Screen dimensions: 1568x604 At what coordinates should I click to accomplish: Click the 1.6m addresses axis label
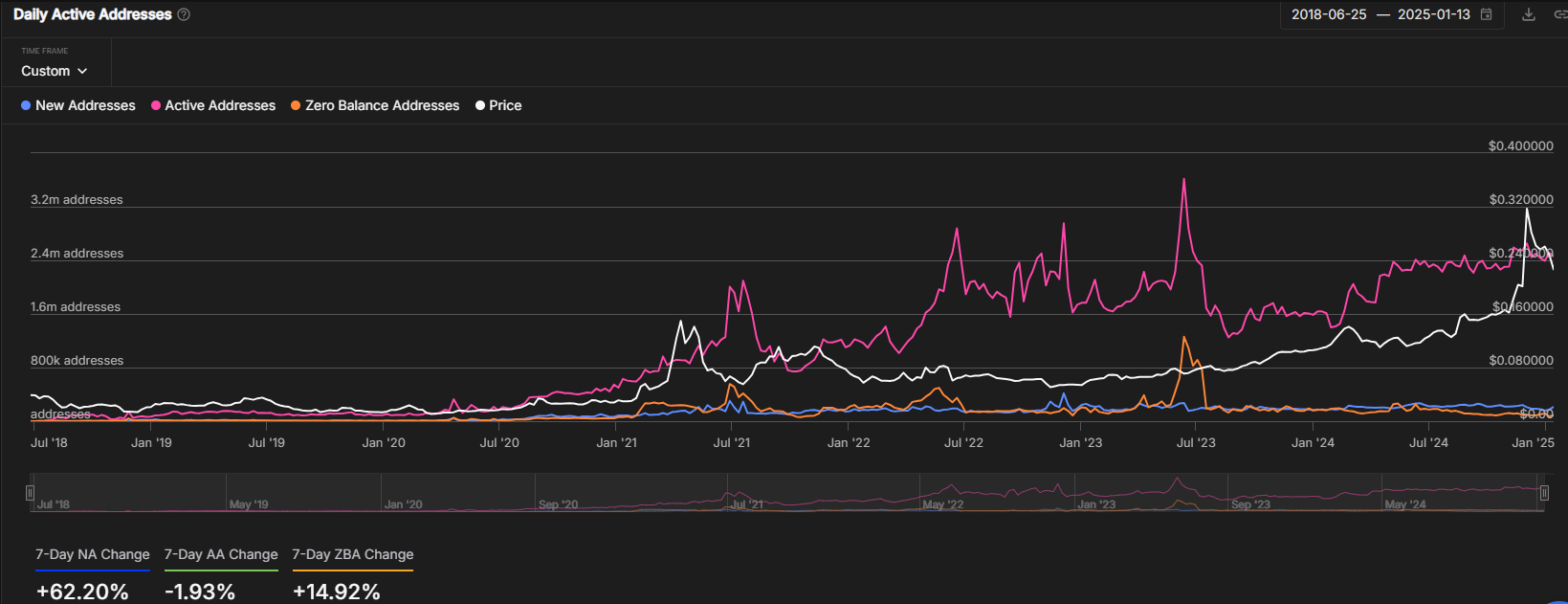click(76, 307)
